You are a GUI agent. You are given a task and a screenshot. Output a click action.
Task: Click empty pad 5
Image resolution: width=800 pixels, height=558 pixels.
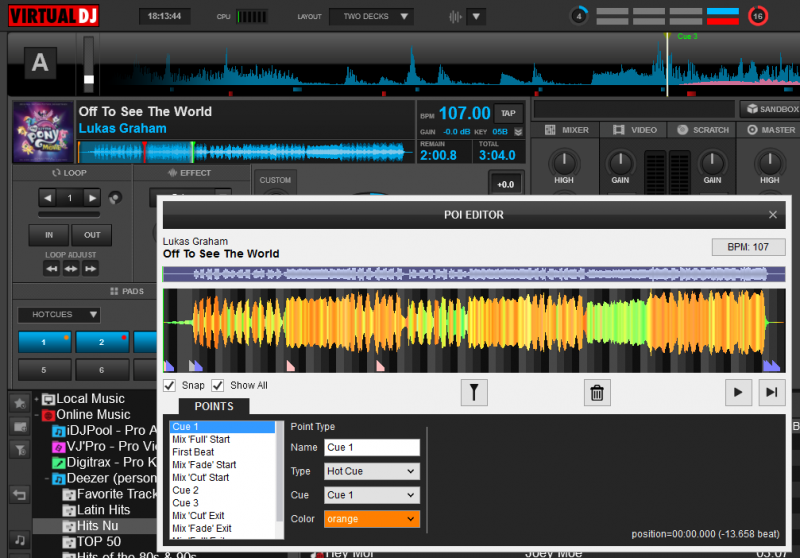pyautogui.click(x=44, y=370)
